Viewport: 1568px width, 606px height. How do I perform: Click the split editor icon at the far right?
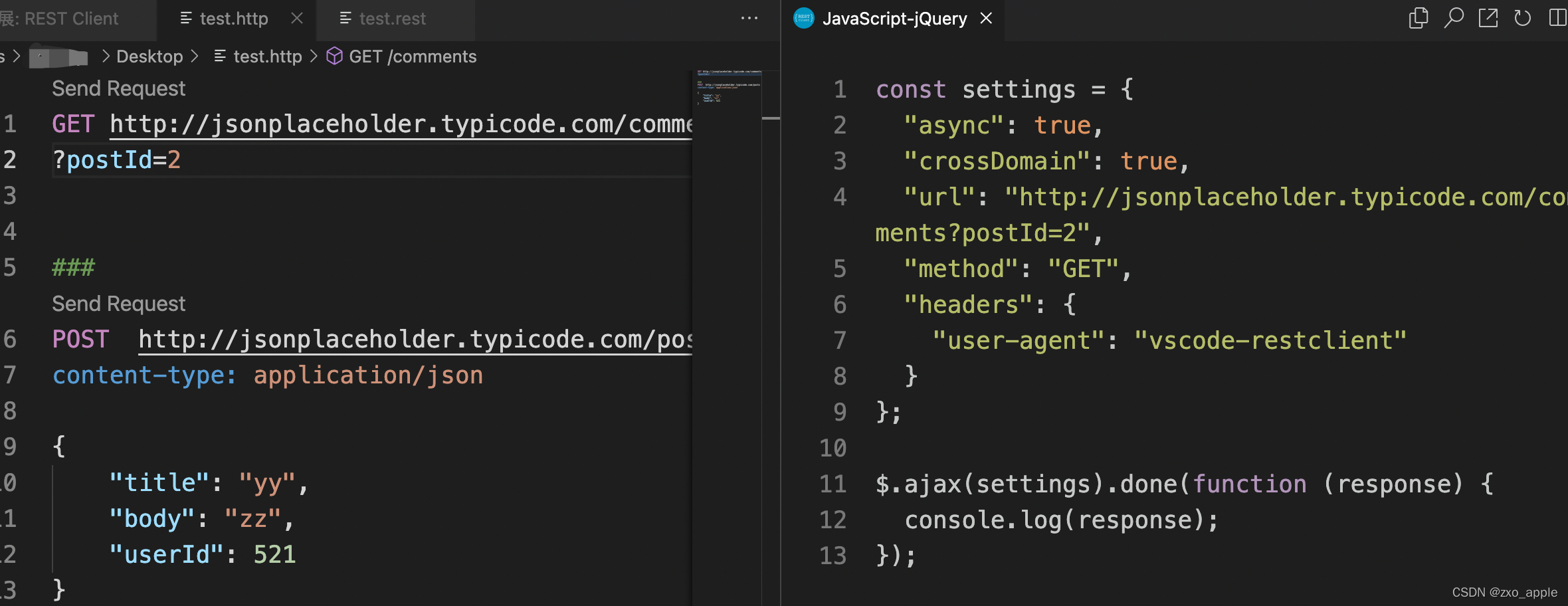pos(1557,18)
